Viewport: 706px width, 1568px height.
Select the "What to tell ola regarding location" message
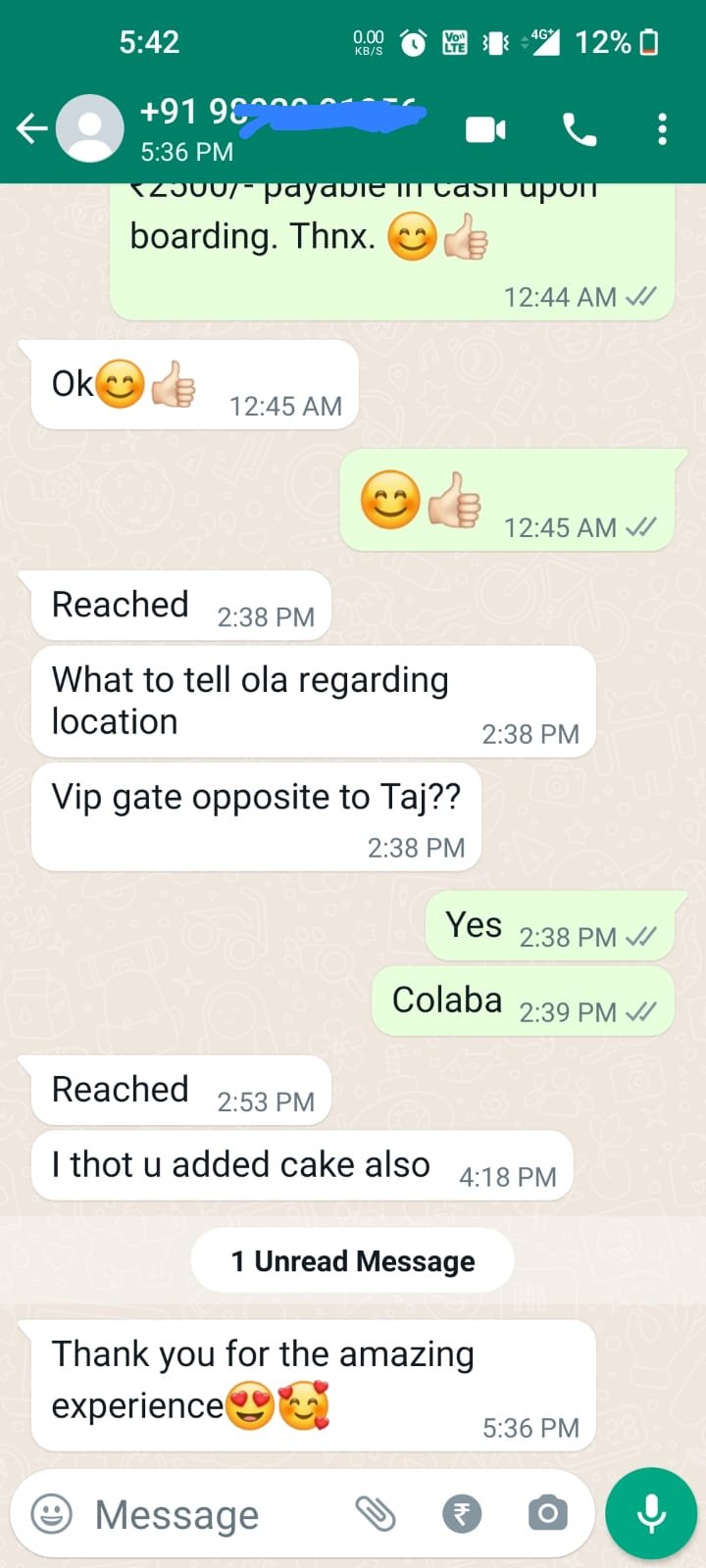click(x=314, y=702)
